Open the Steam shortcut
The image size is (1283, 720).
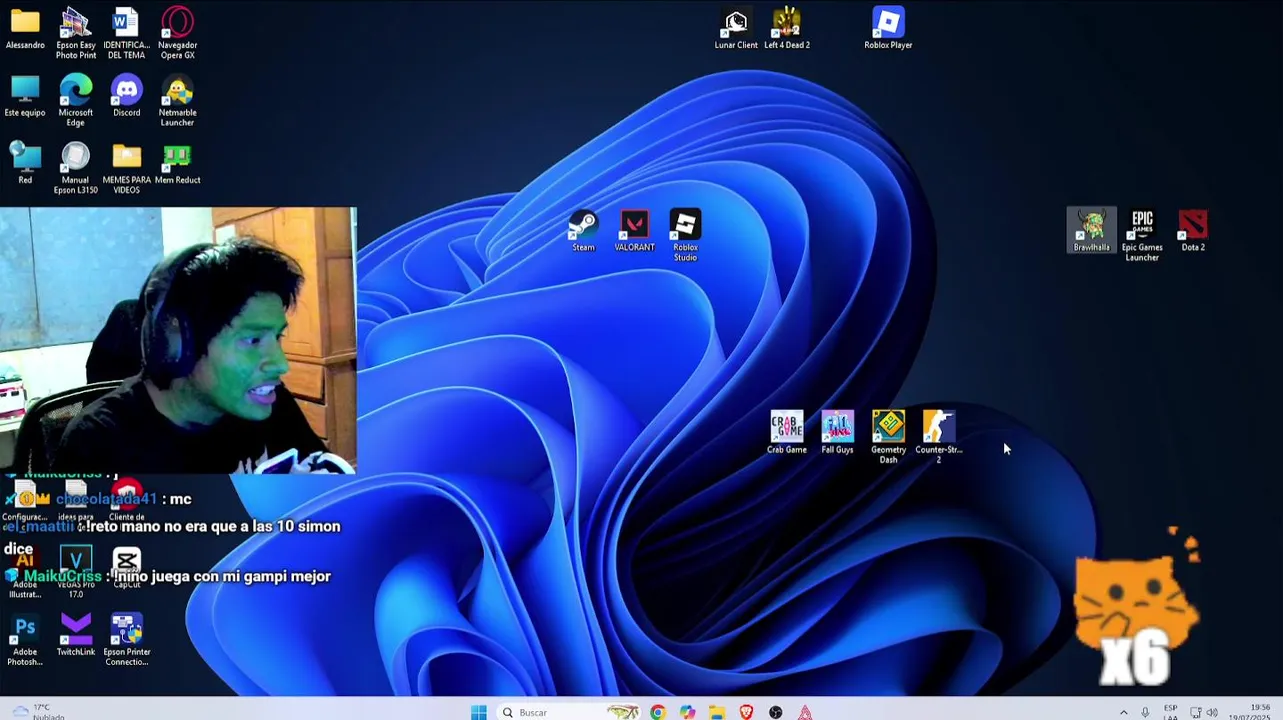(x=583, y=231)
